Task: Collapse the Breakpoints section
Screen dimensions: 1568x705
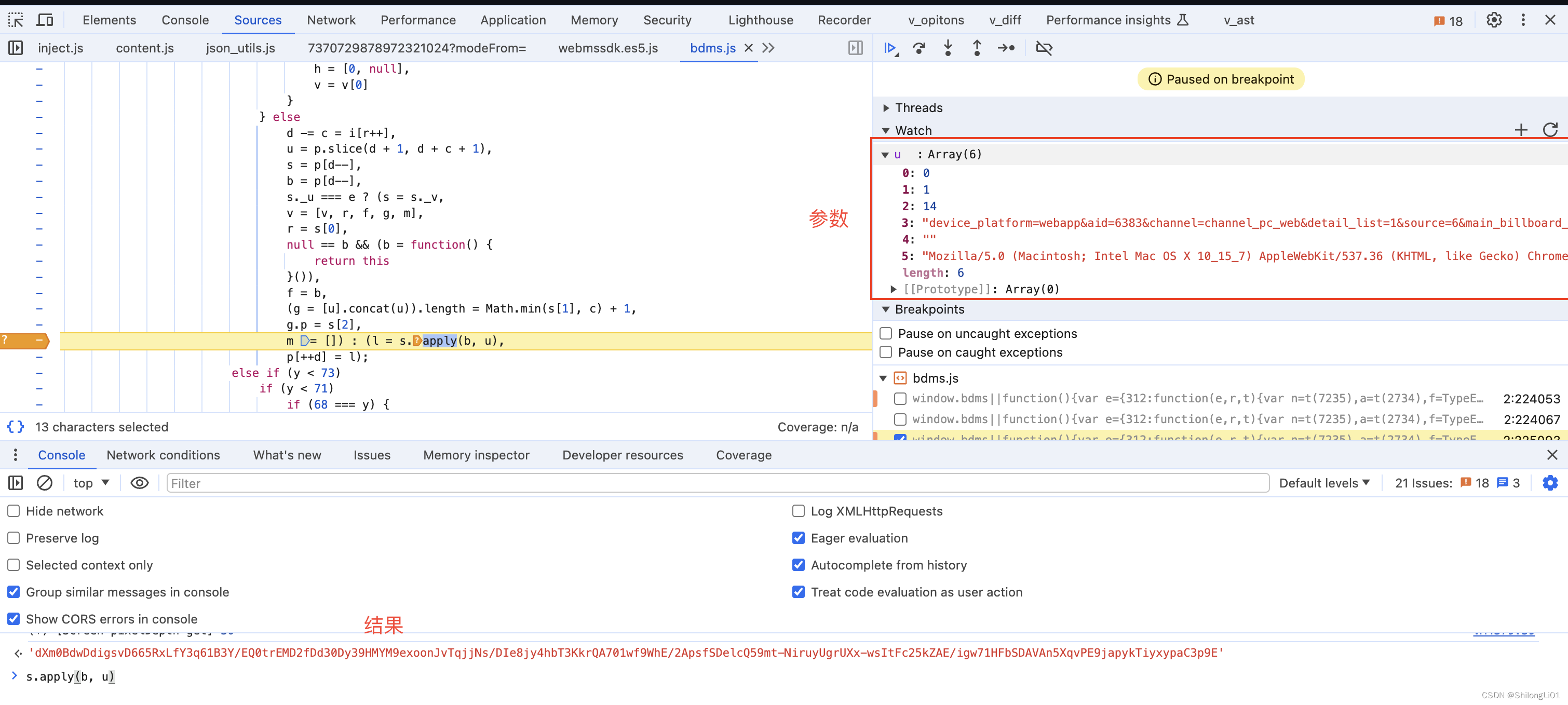Action: tap(886, 309)
